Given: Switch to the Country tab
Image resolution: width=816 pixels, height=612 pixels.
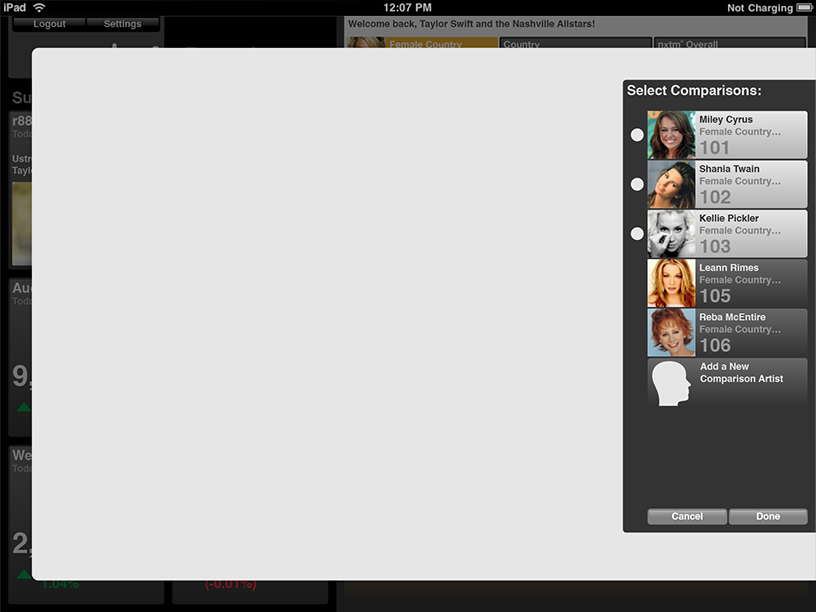Looking at the screenshot, I should 575,43.
